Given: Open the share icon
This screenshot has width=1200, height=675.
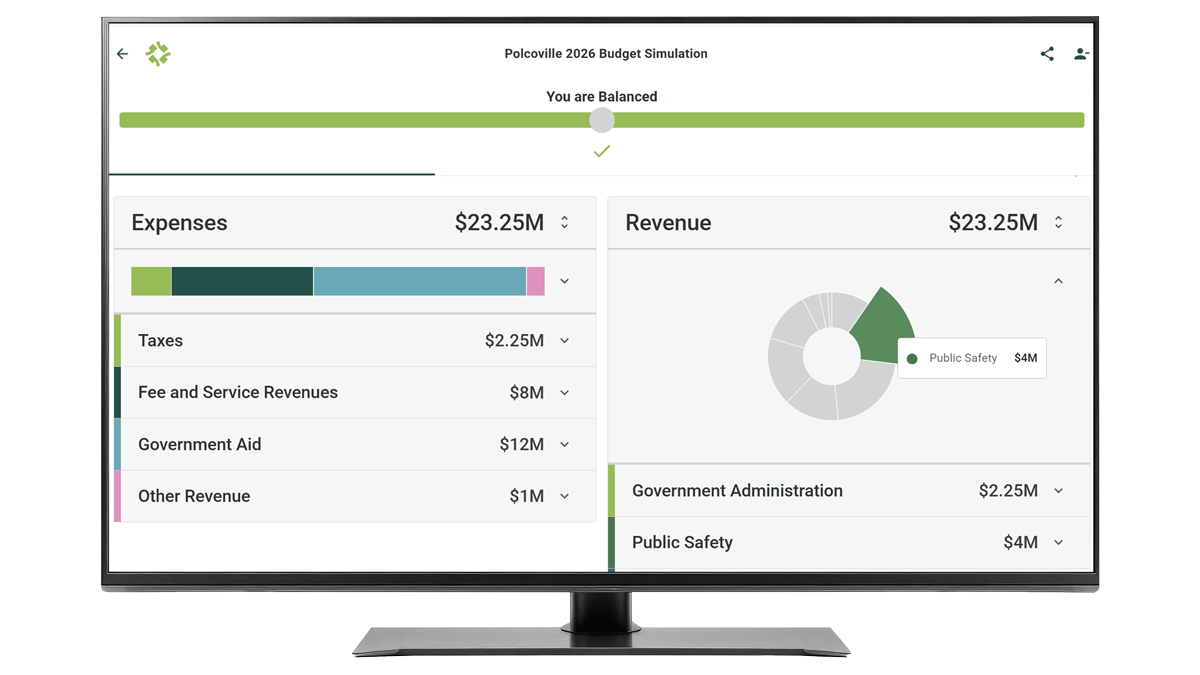Looking at the screenshot, I should click(x=1047, y=54).
